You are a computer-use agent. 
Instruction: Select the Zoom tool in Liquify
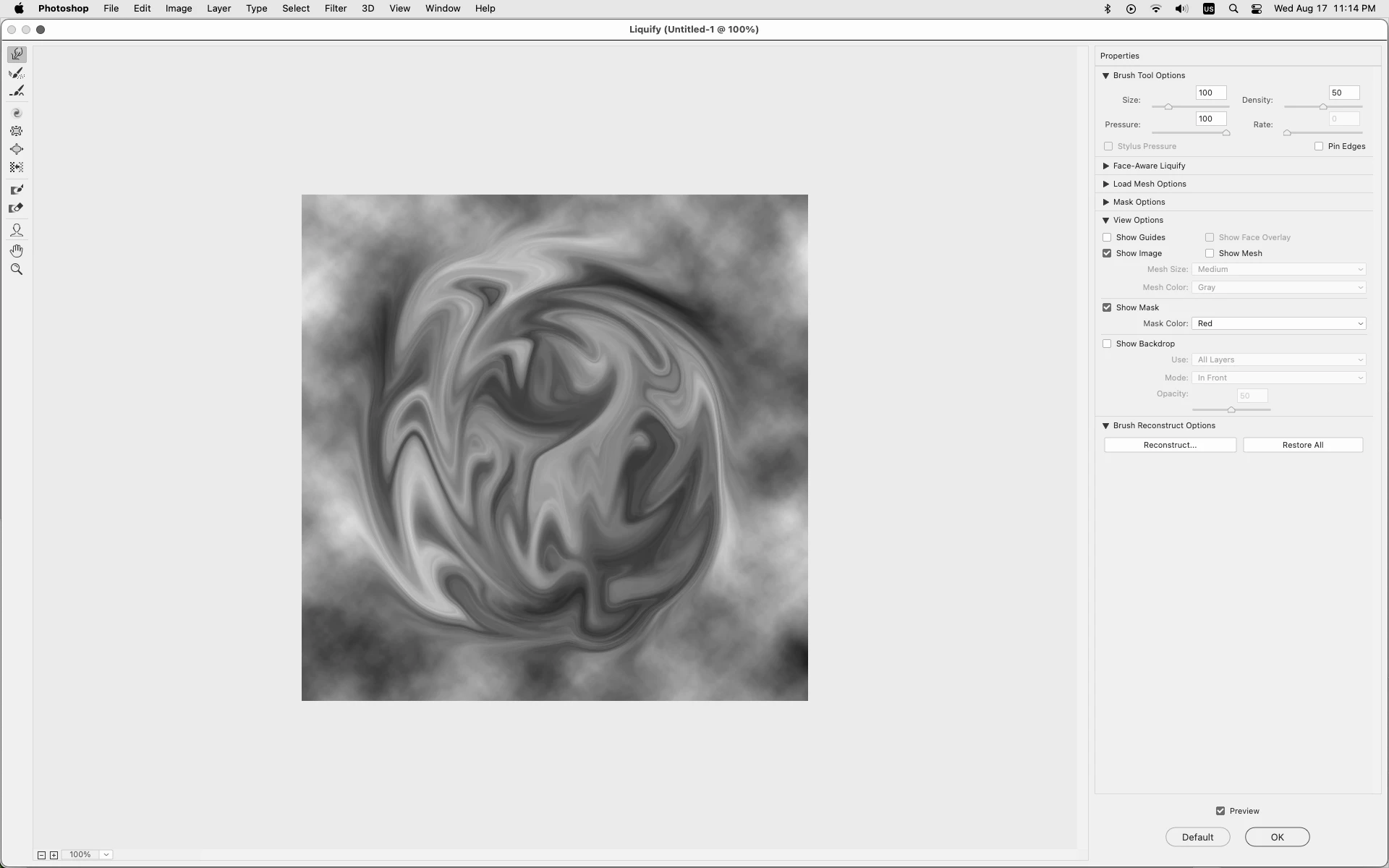(x=17, y=270)
